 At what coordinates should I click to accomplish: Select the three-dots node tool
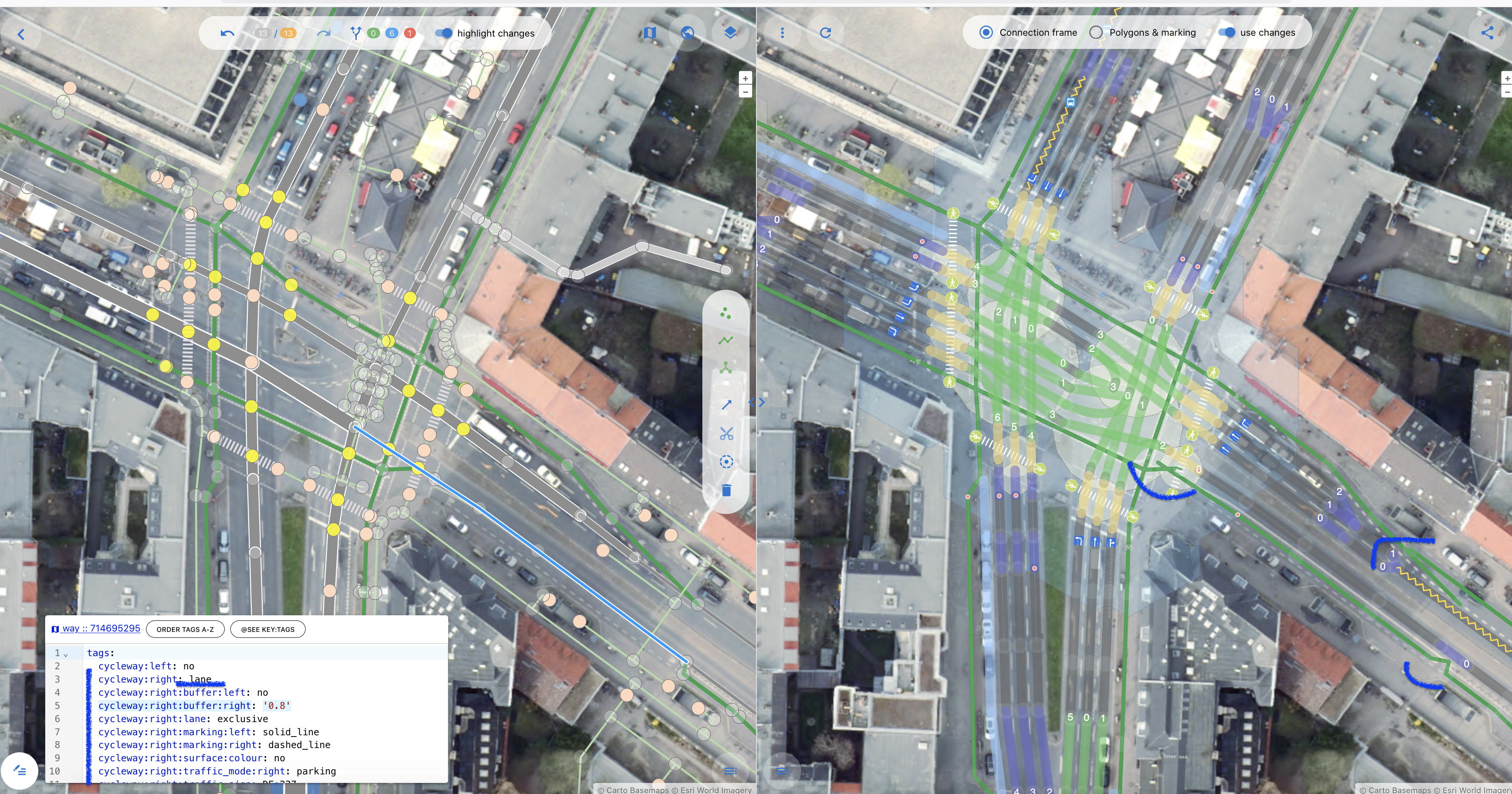point(726,313)
